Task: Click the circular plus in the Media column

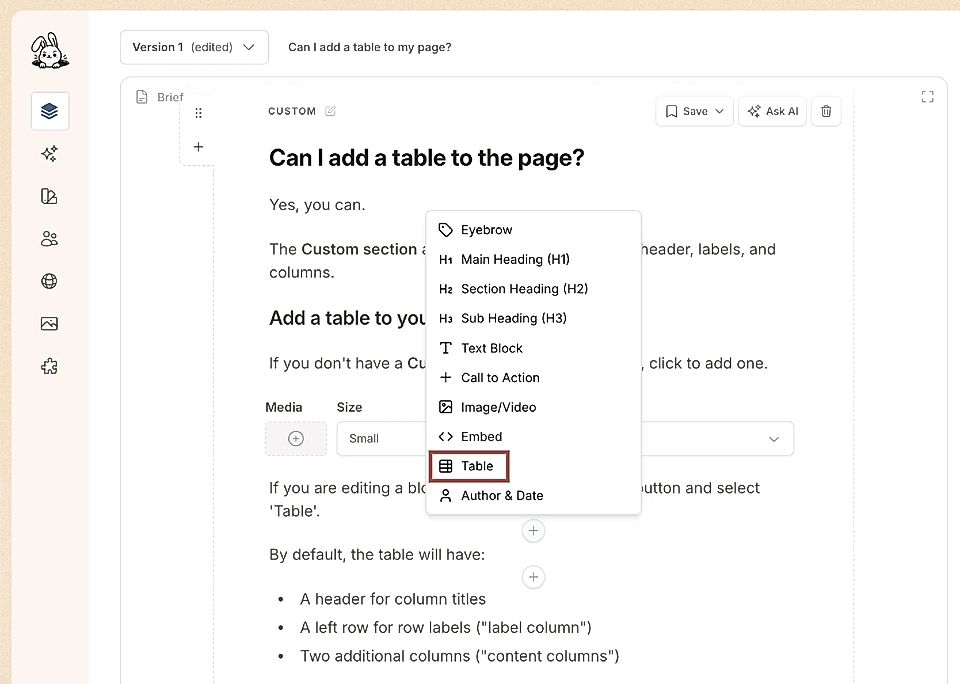Action: tap(295, 438)
